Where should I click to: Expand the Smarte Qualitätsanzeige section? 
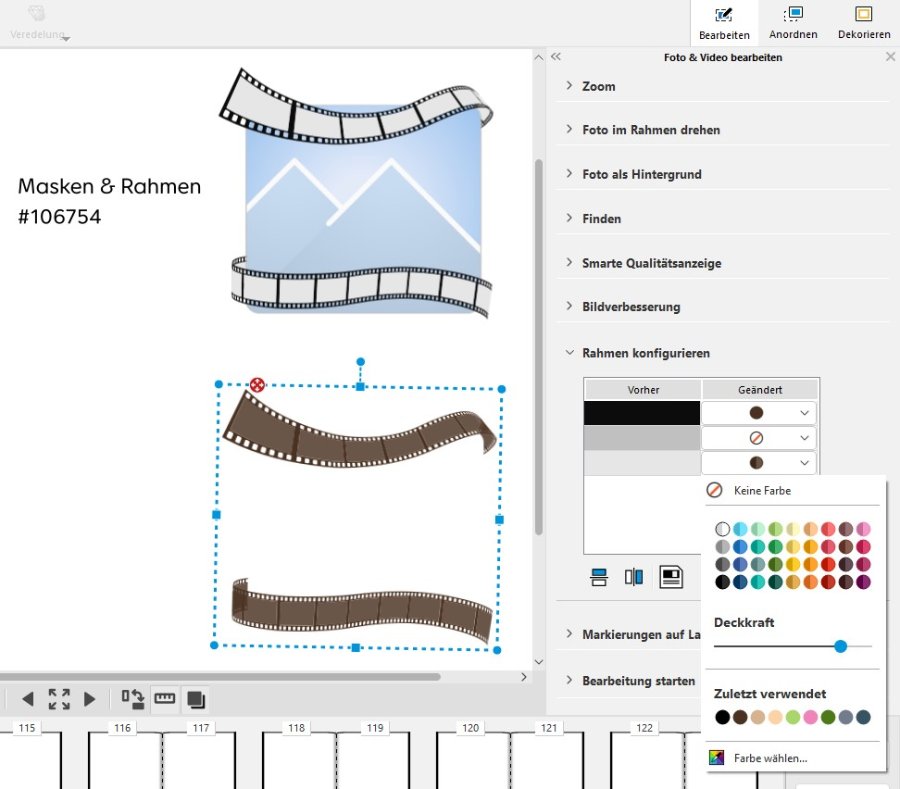651,263
